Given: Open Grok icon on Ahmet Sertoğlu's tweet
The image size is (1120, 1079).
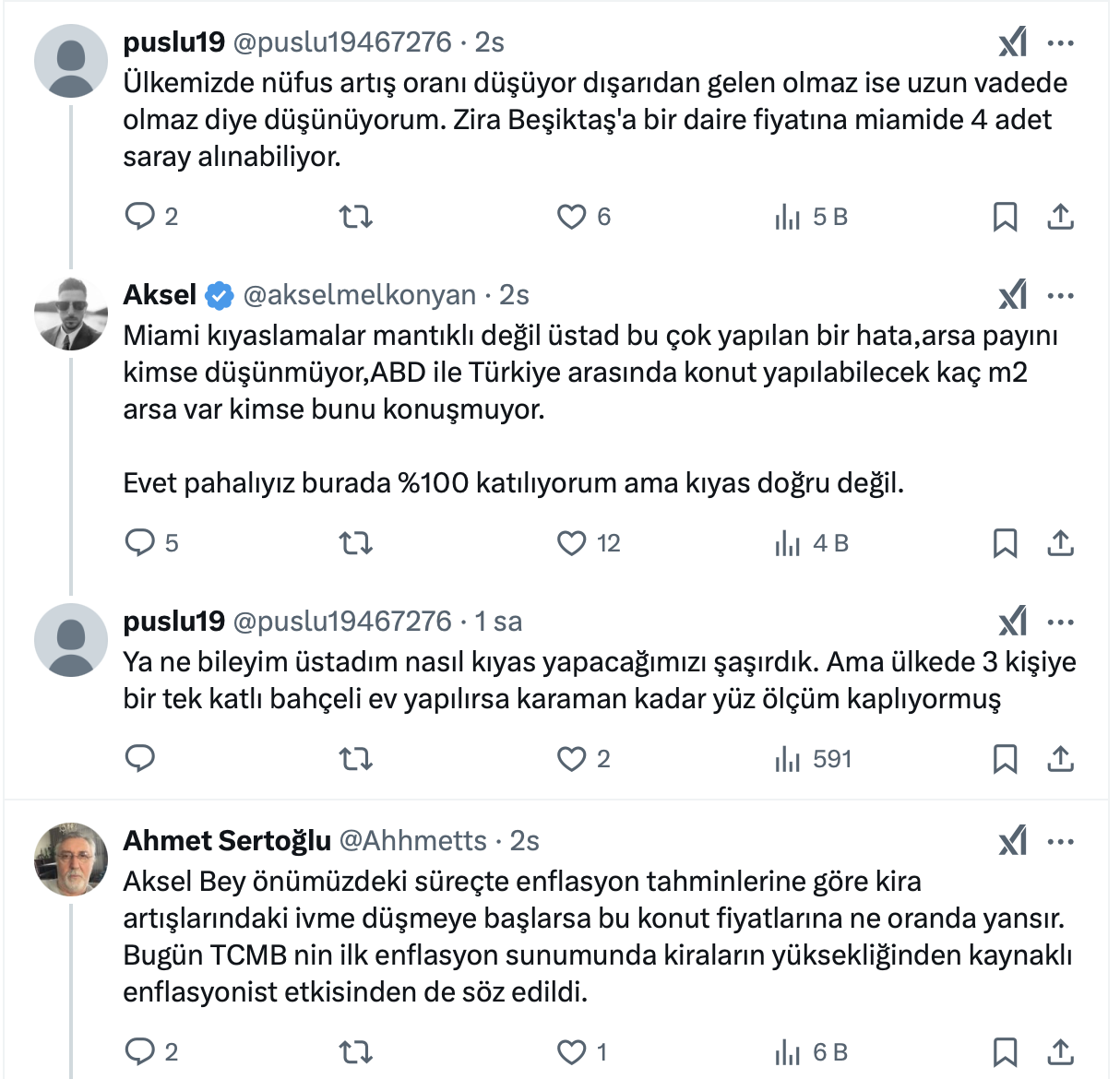Looking at the screenshot, I should (1012, 841).
